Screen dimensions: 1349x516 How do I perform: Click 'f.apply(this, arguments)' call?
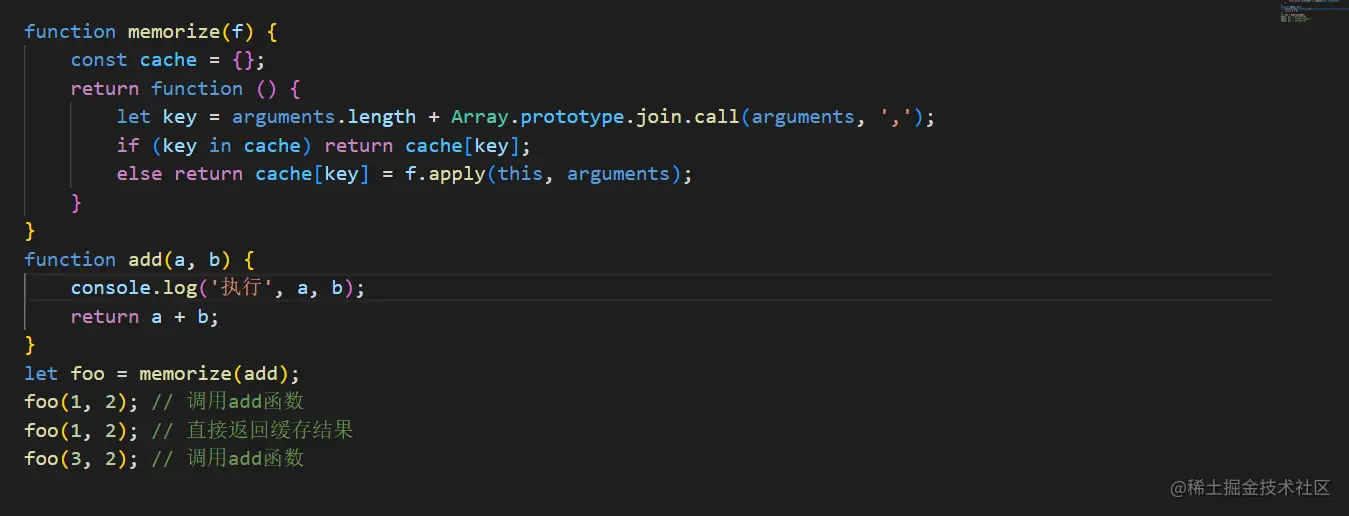click(544, 174)
